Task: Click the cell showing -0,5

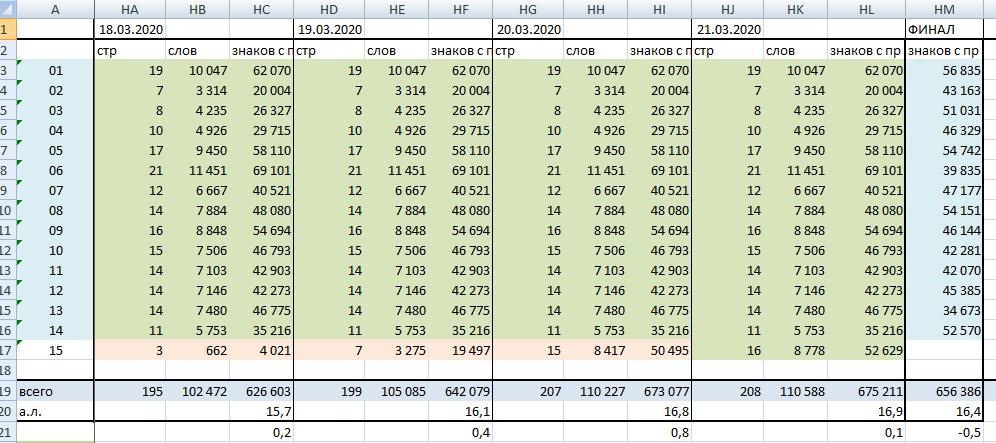Action: [944, 432]
